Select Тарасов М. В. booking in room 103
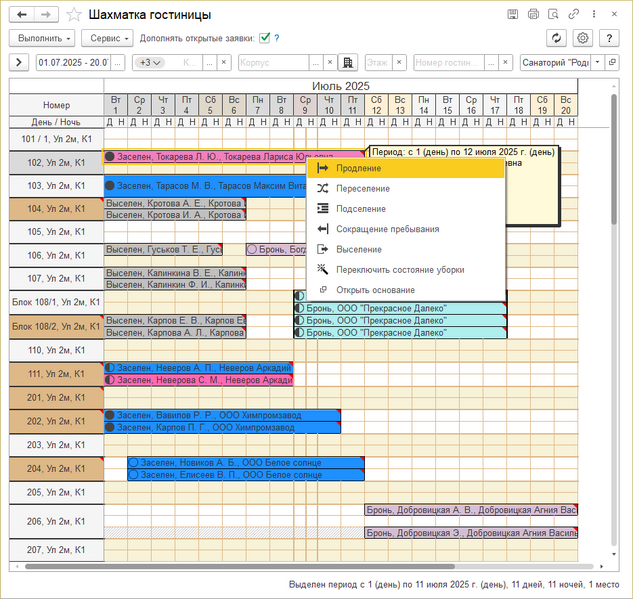The height and width of the screenshot is (599, 633). [x=205, y=186]
